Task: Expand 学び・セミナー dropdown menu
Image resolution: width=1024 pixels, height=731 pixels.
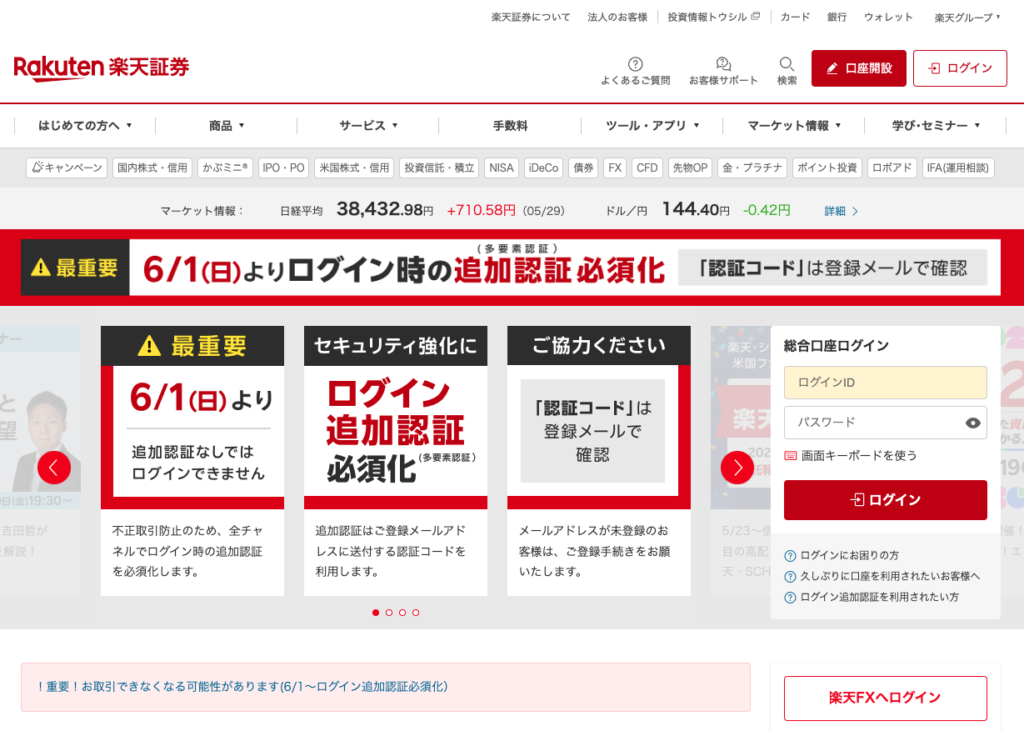Action: point(935,125)
